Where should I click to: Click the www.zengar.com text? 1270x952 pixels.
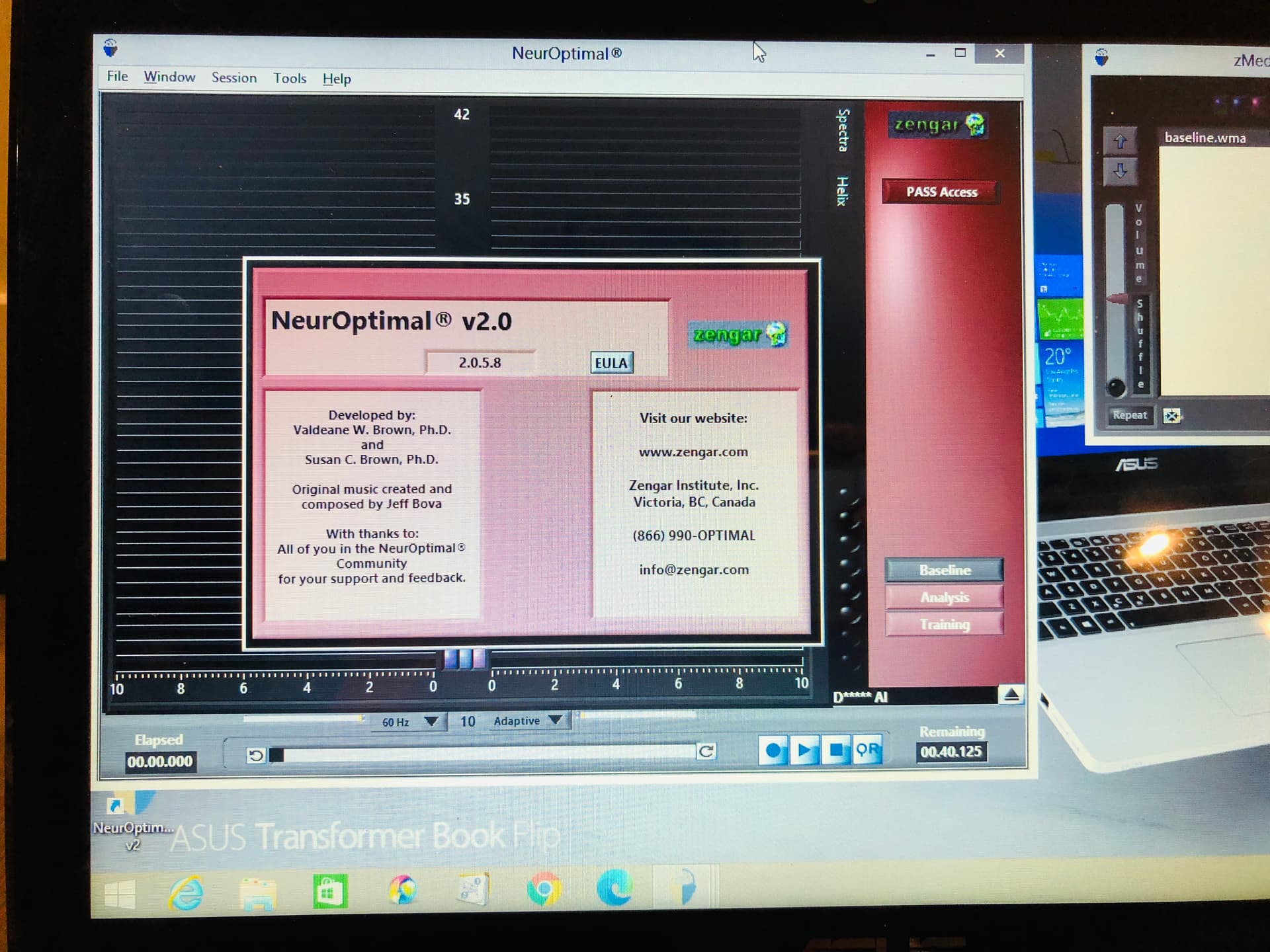pos(693,452)
